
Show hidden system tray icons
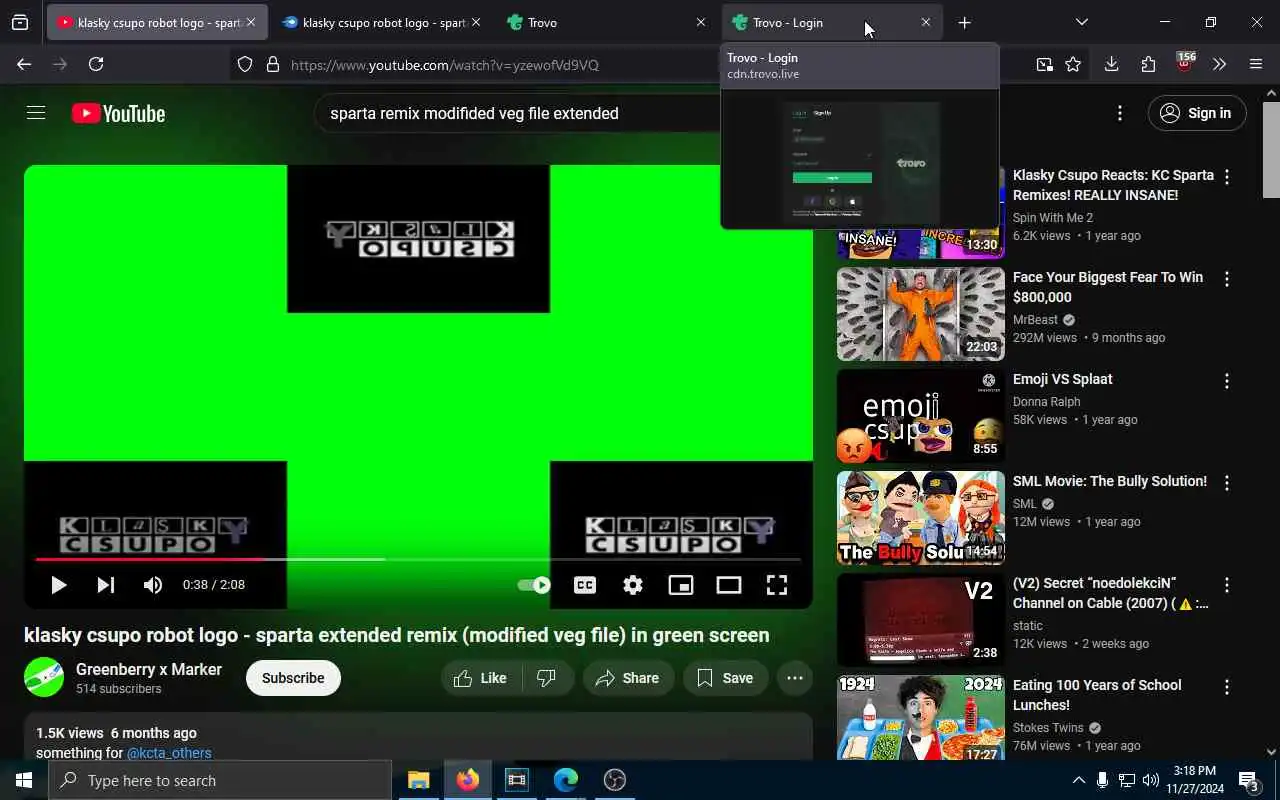1078,780
